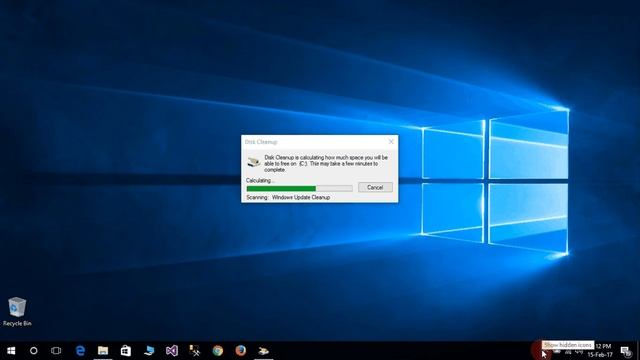Cancel the Disk Cleanup calculation
Image resolution: width=640 pixels, height=360 pixels.
tap(375, 187)
